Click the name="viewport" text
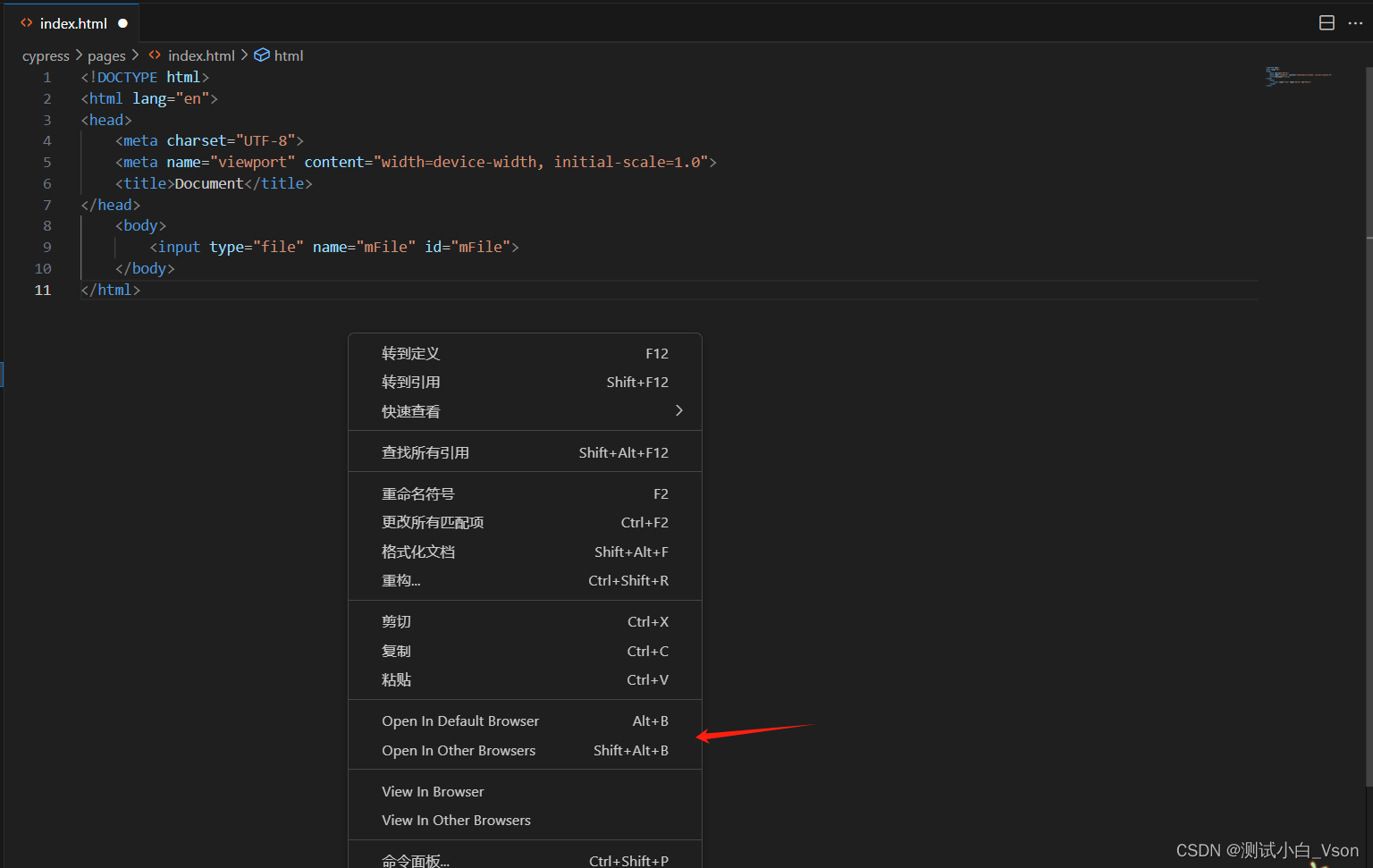1373x868 pixels. (231, 162)
